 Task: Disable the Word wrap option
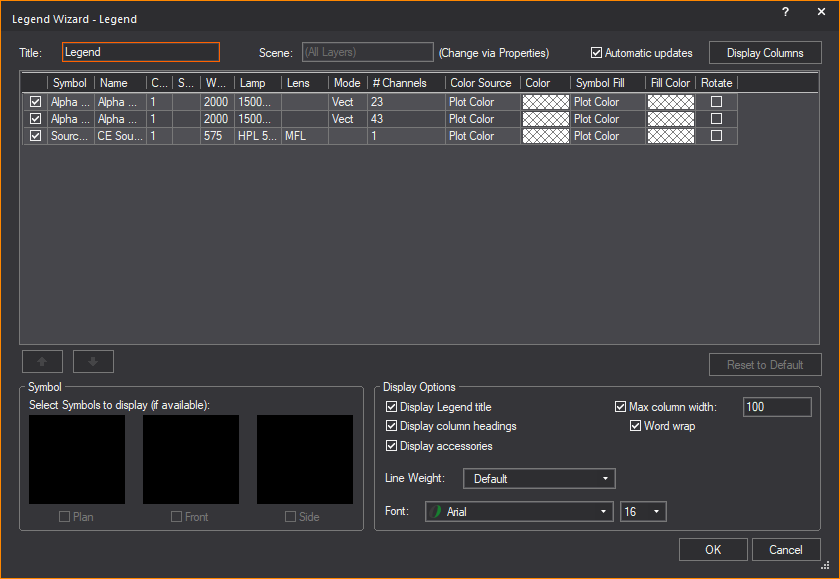coord(636,426)
